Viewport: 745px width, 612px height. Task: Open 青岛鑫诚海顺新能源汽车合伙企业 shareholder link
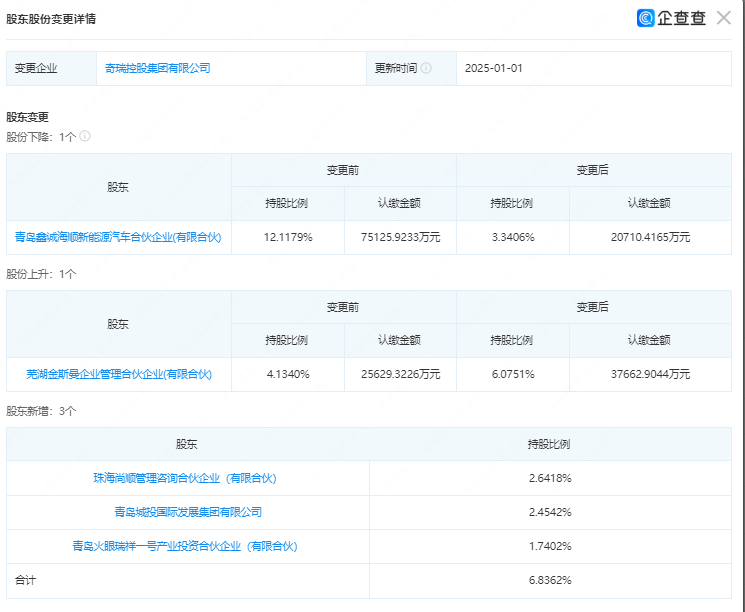tap(118, 237)
